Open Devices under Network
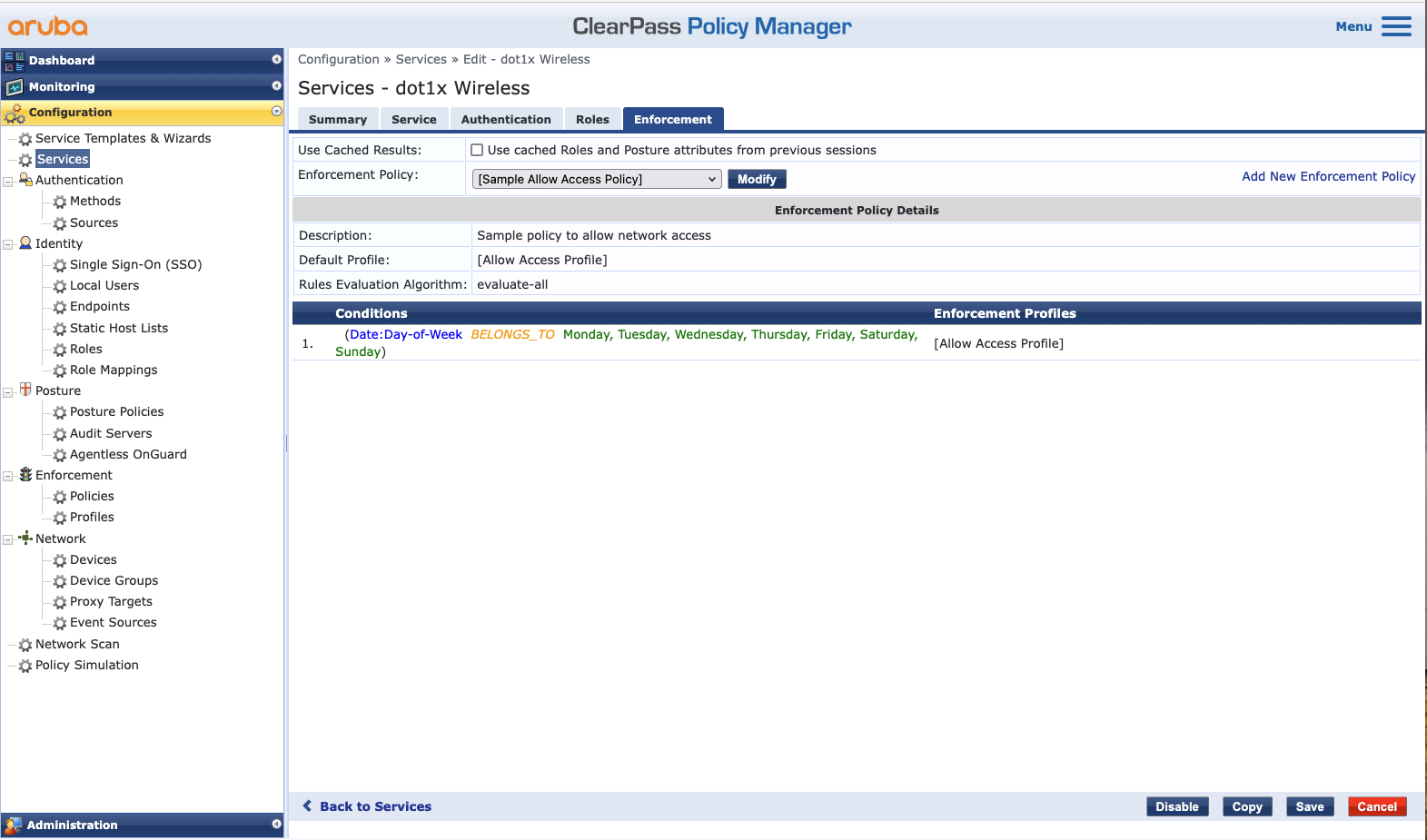 pyautogui.click(x=94, y=559)
